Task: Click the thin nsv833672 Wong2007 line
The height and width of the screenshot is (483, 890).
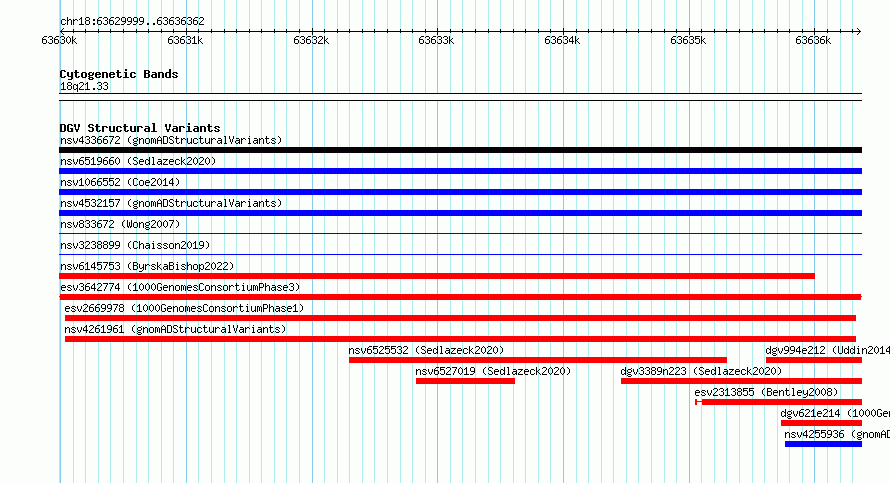Action: click(460, 233)
